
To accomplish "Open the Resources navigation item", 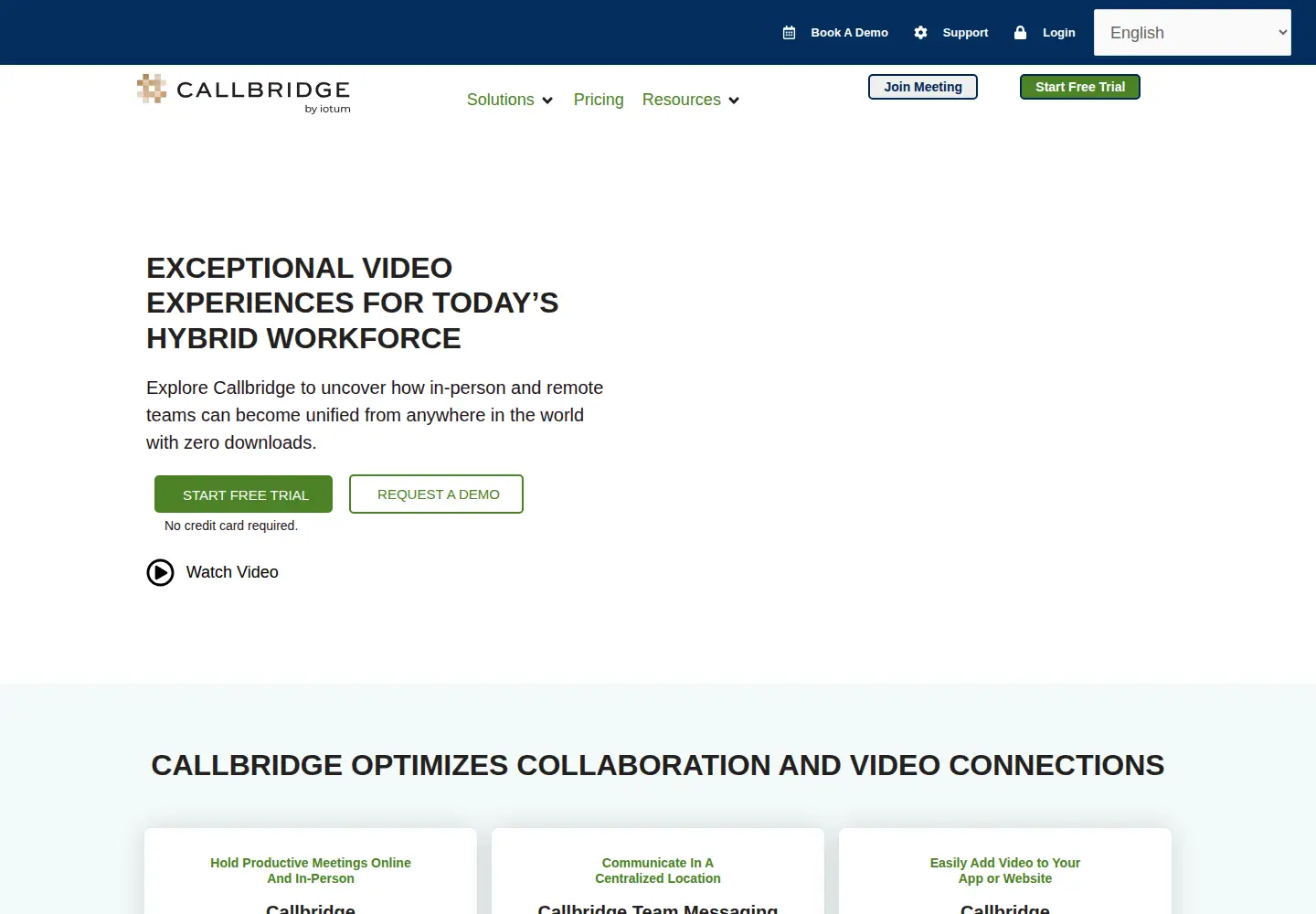I will pyautogui.click(x=682, y=100).
